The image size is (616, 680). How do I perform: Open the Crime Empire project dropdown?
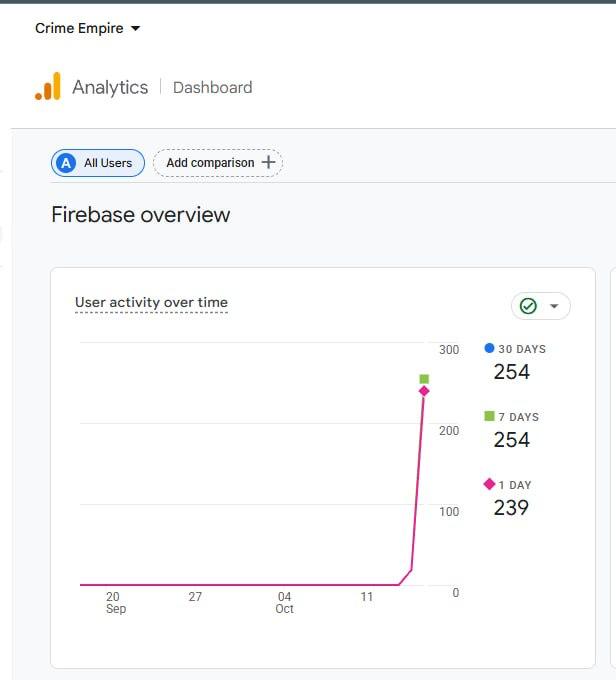click(88, 28)
